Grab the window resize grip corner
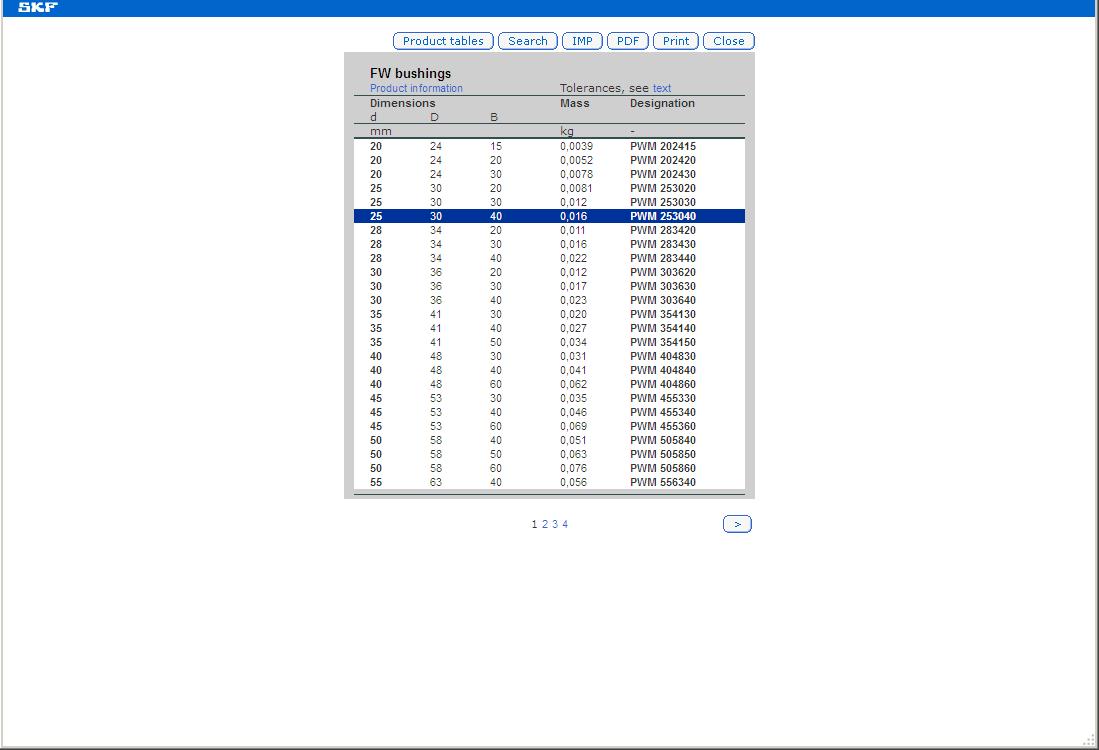Viewport: 1099px width, 750px height. pyautogui.click(x=1089, y=740)
